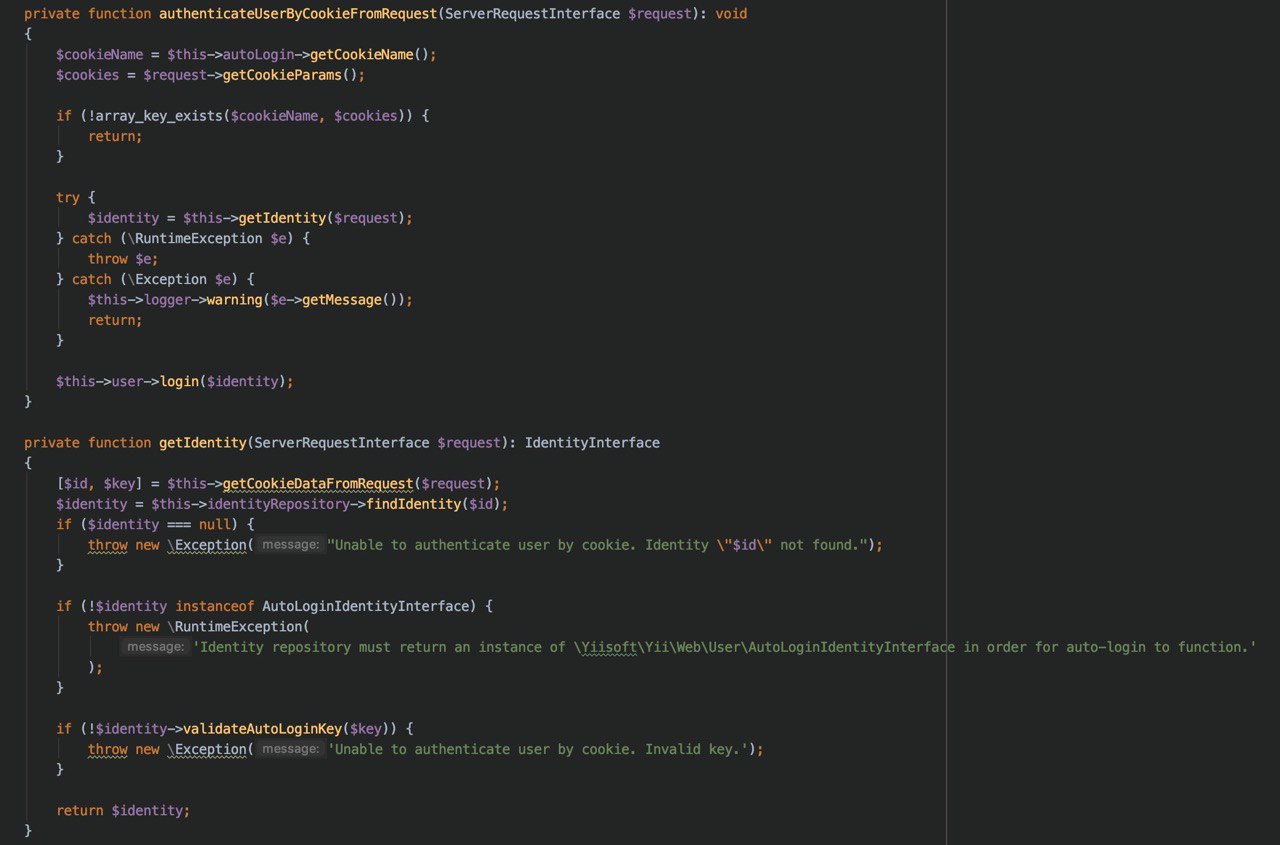Click the IdentityInterface return type

[x=592, y=443]
